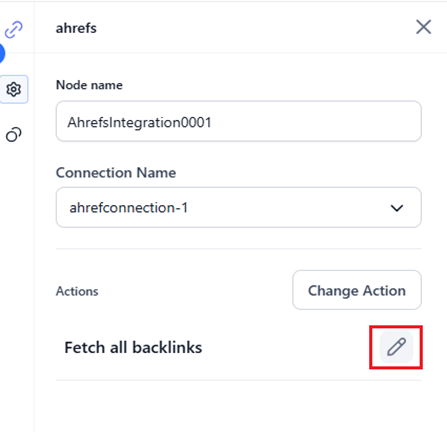The width and height of the screenshot is (447, 432).
Task: Focus the Node name input field
Action: click(239, 121)
